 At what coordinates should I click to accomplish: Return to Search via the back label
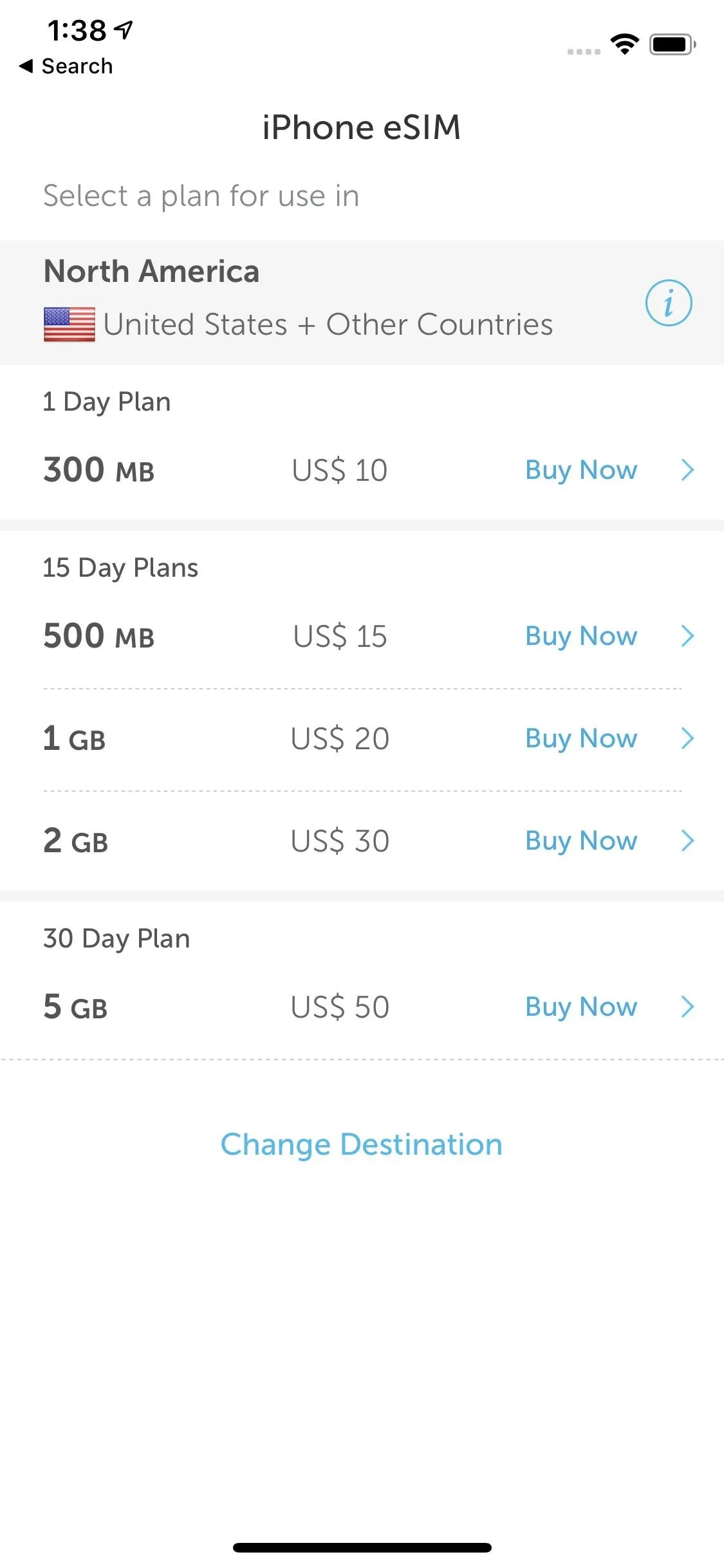tap(77, 66)
